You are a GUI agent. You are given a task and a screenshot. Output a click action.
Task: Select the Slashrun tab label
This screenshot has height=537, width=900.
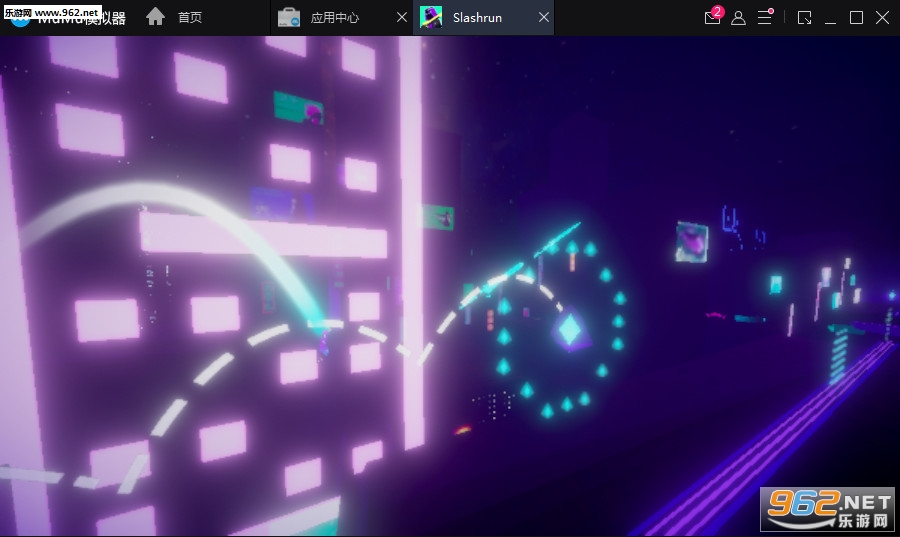477,17
